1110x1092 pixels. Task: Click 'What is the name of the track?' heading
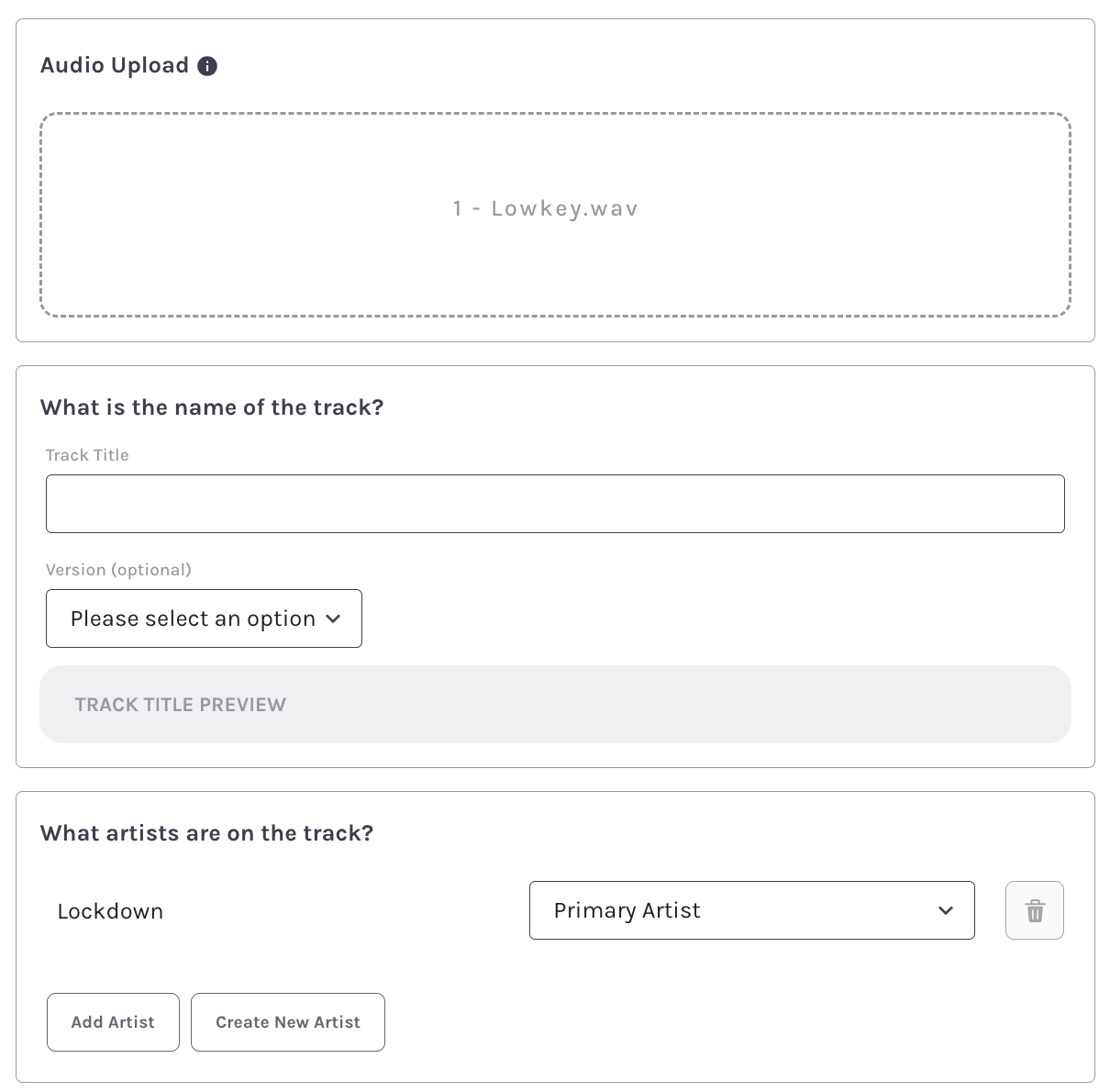coord(212,407)
